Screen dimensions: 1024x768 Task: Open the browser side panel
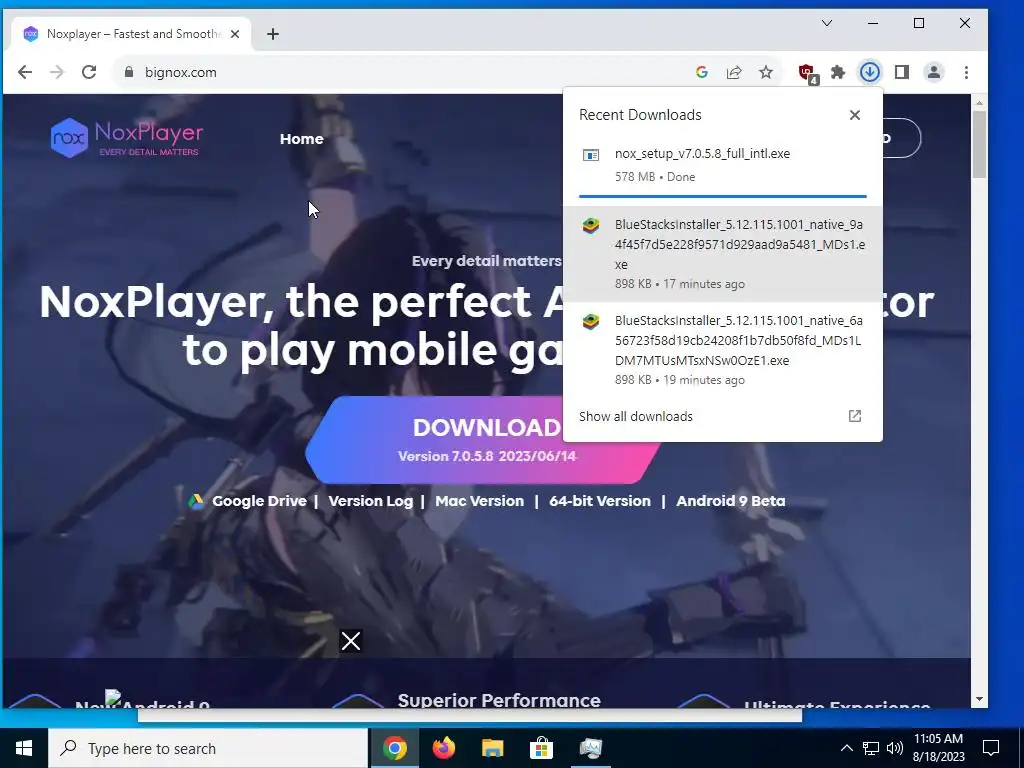point(902,72)
